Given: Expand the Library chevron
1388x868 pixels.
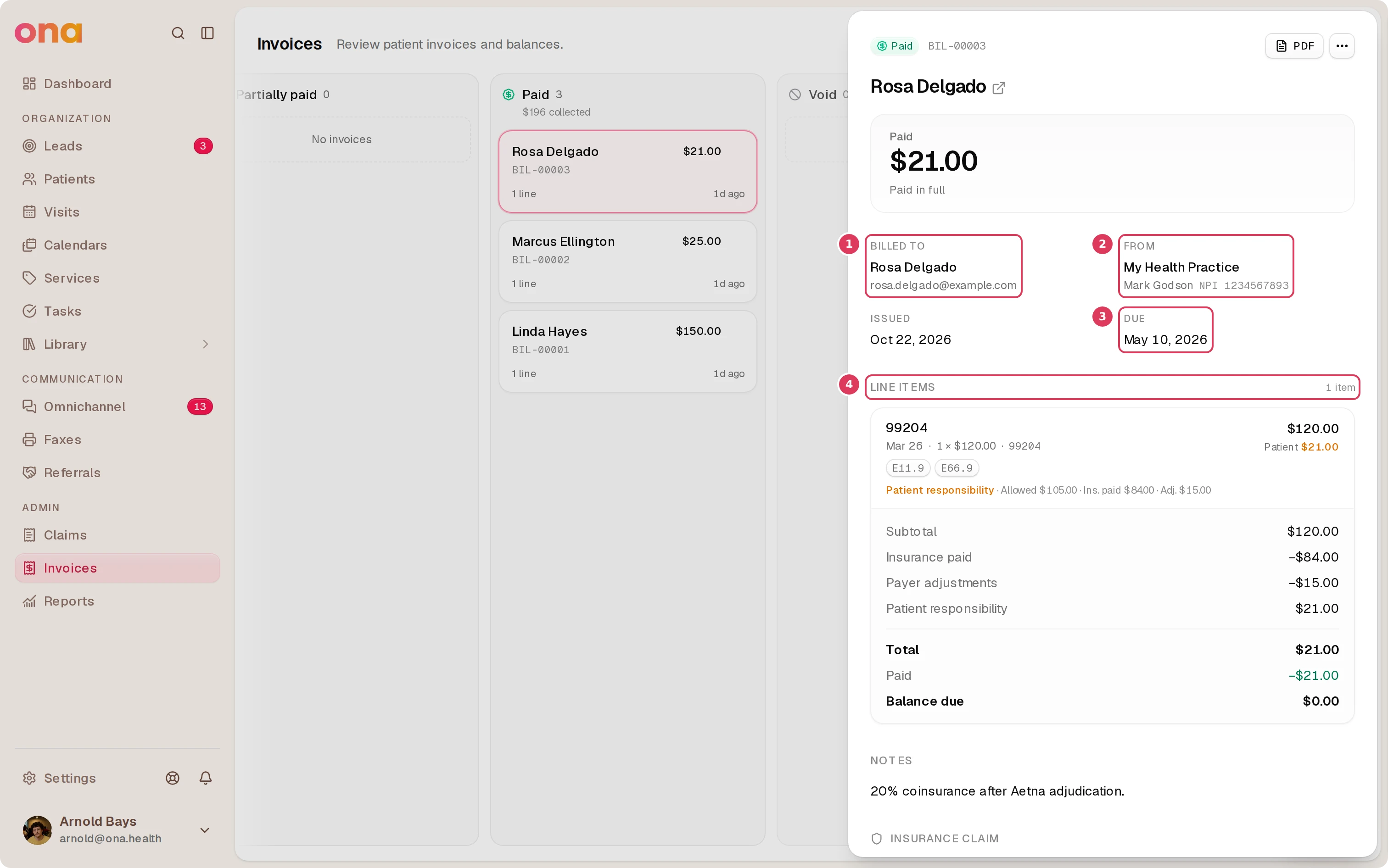Looking at the screenshot, I should pos(206,344).
